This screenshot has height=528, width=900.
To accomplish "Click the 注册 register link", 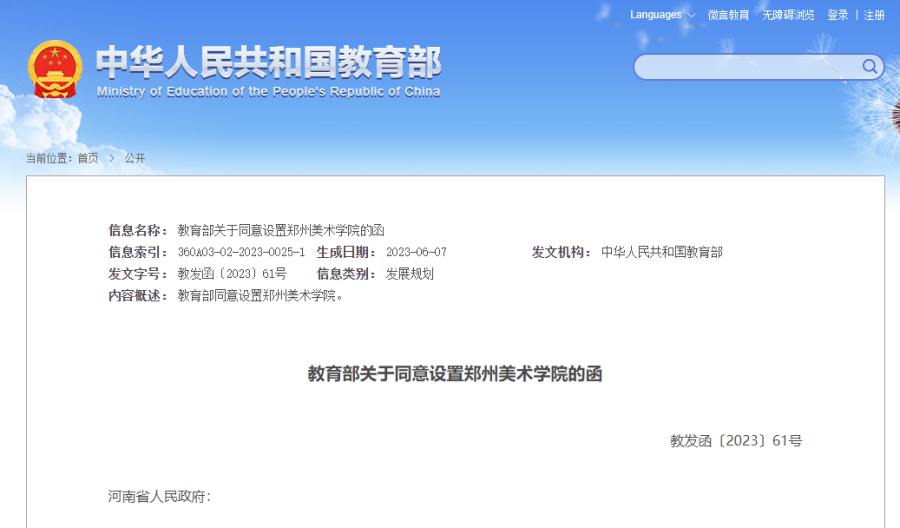I will pos(874,15).
